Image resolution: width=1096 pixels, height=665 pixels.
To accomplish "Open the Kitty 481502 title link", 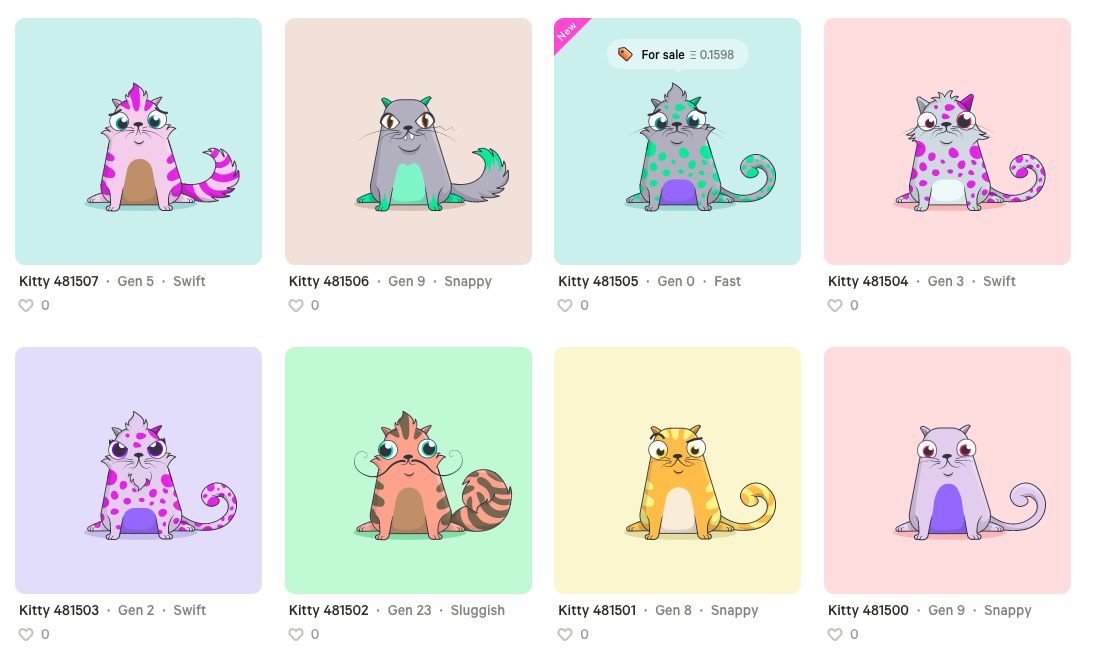I will [329, 610].
